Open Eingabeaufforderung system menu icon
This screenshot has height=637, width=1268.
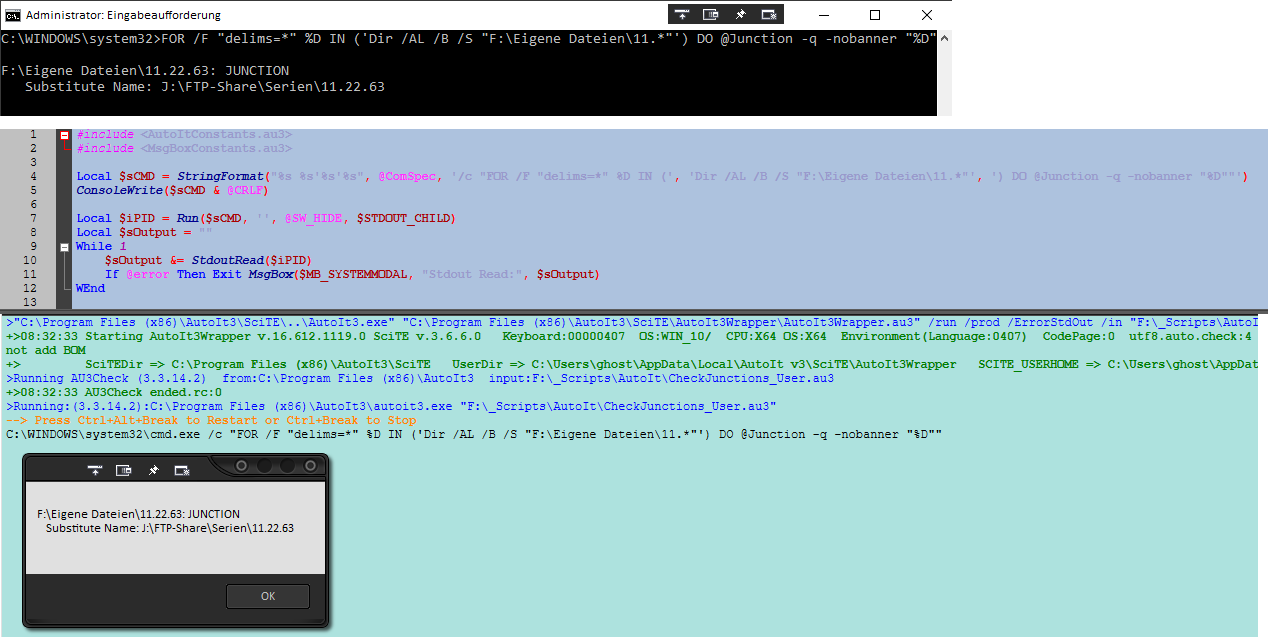[x=12, y=15]
